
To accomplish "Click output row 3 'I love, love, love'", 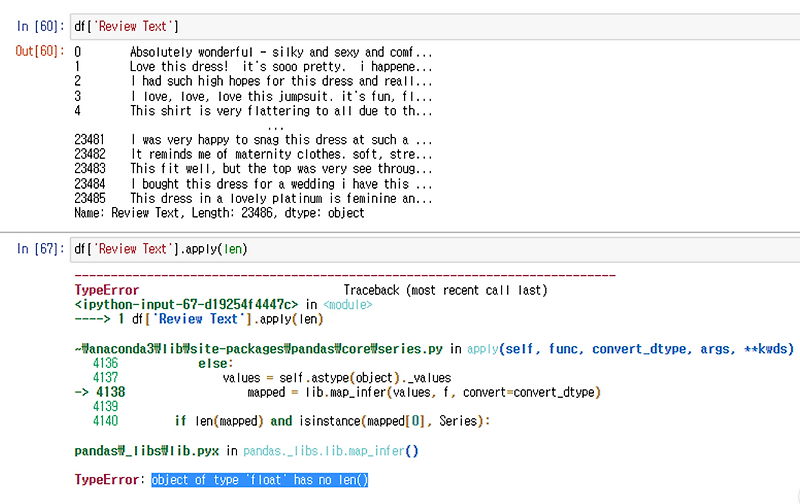I will [x=253, y=96].
